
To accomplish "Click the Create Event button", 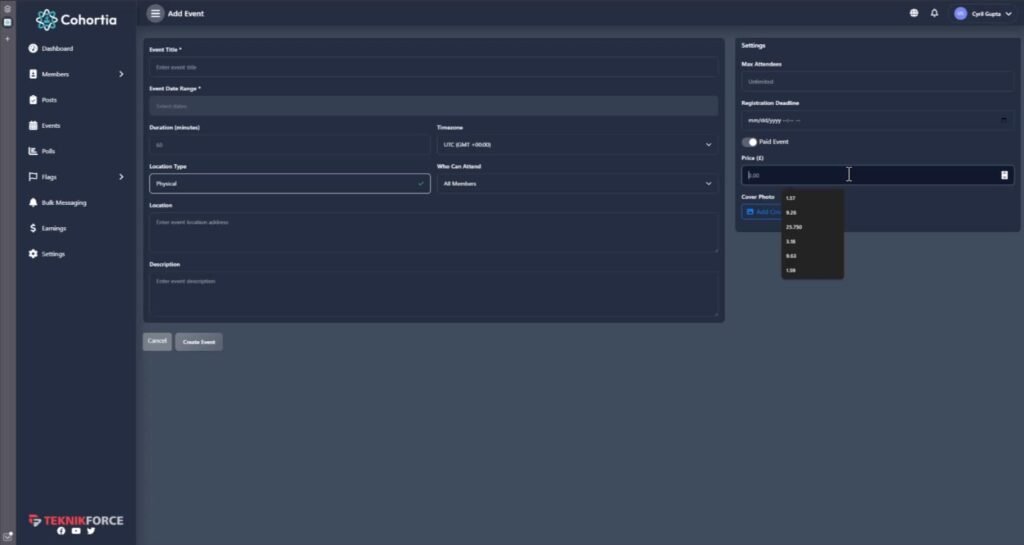I will [199, 341].
